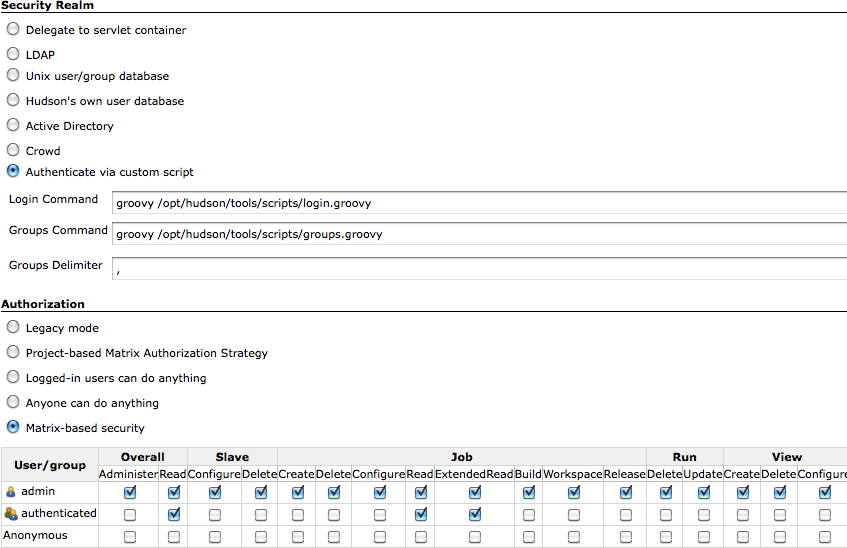Focus the Groups Delimiter field

pyautogui.click(x=480, y=269)
